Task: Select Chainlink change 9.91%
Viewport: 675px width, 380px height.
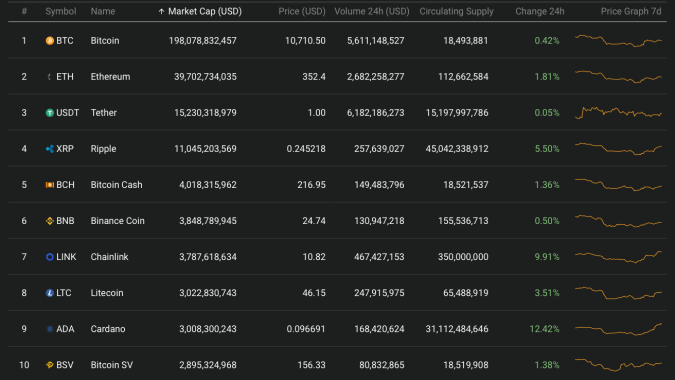Action: coord(547,257)
